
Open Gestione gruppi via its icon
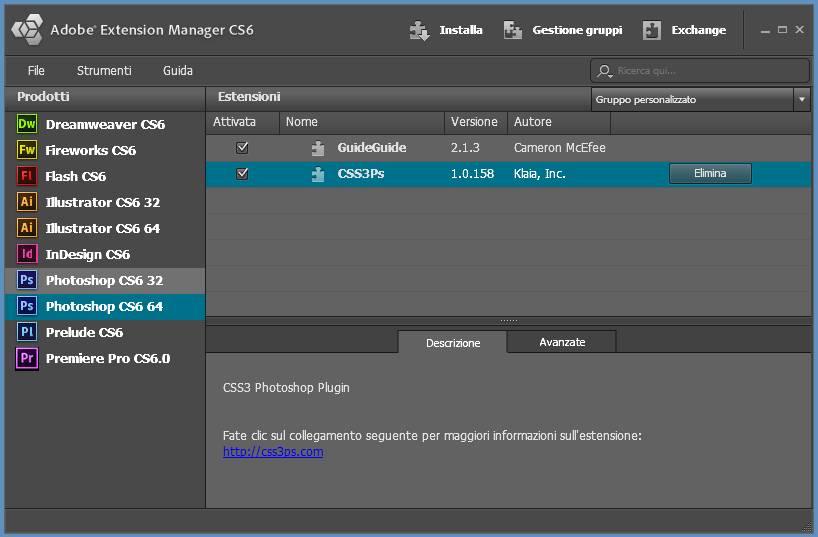point(512,30)
